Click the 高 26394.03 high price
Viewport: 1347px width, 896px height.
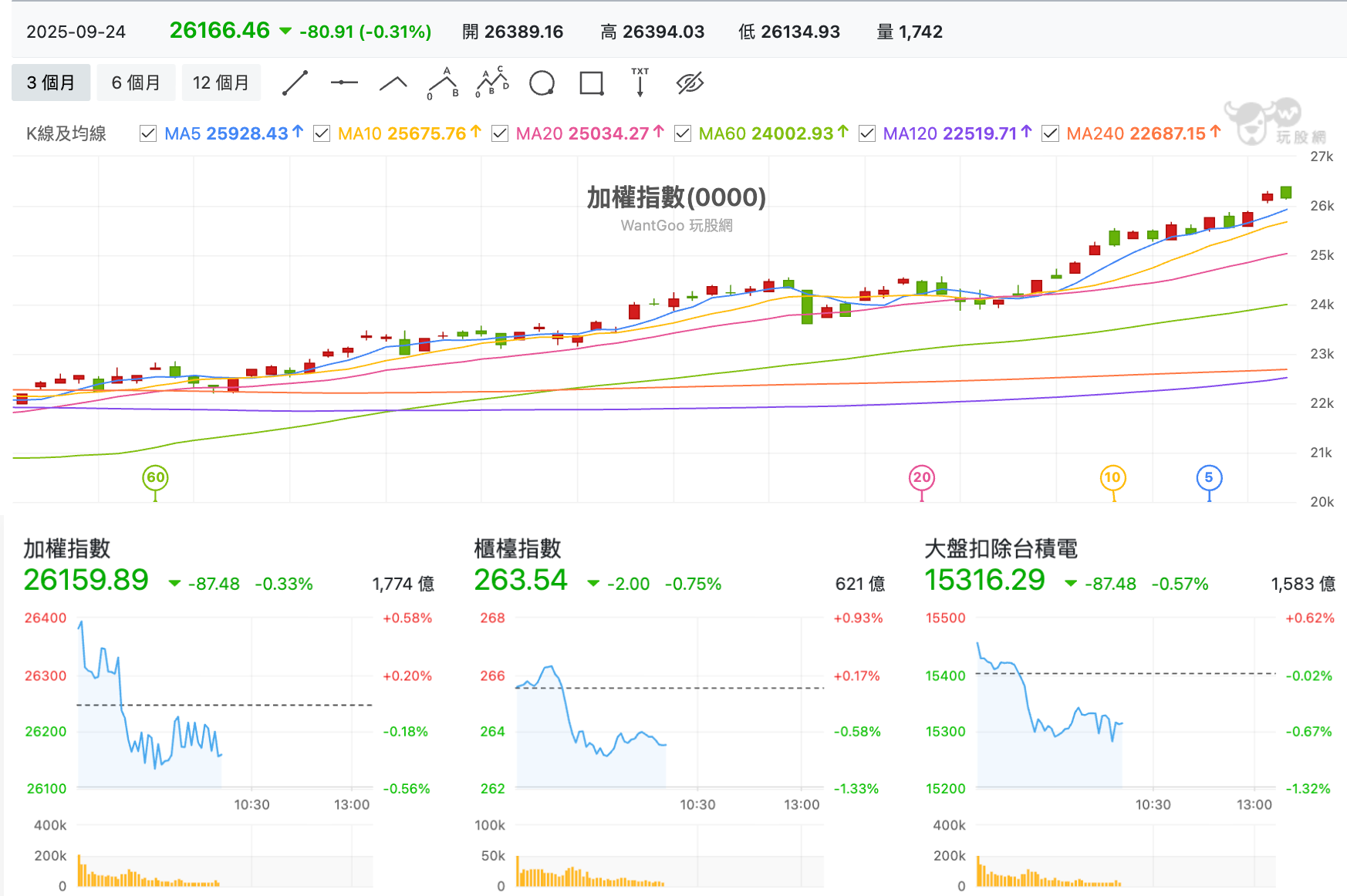pos(653,32)
